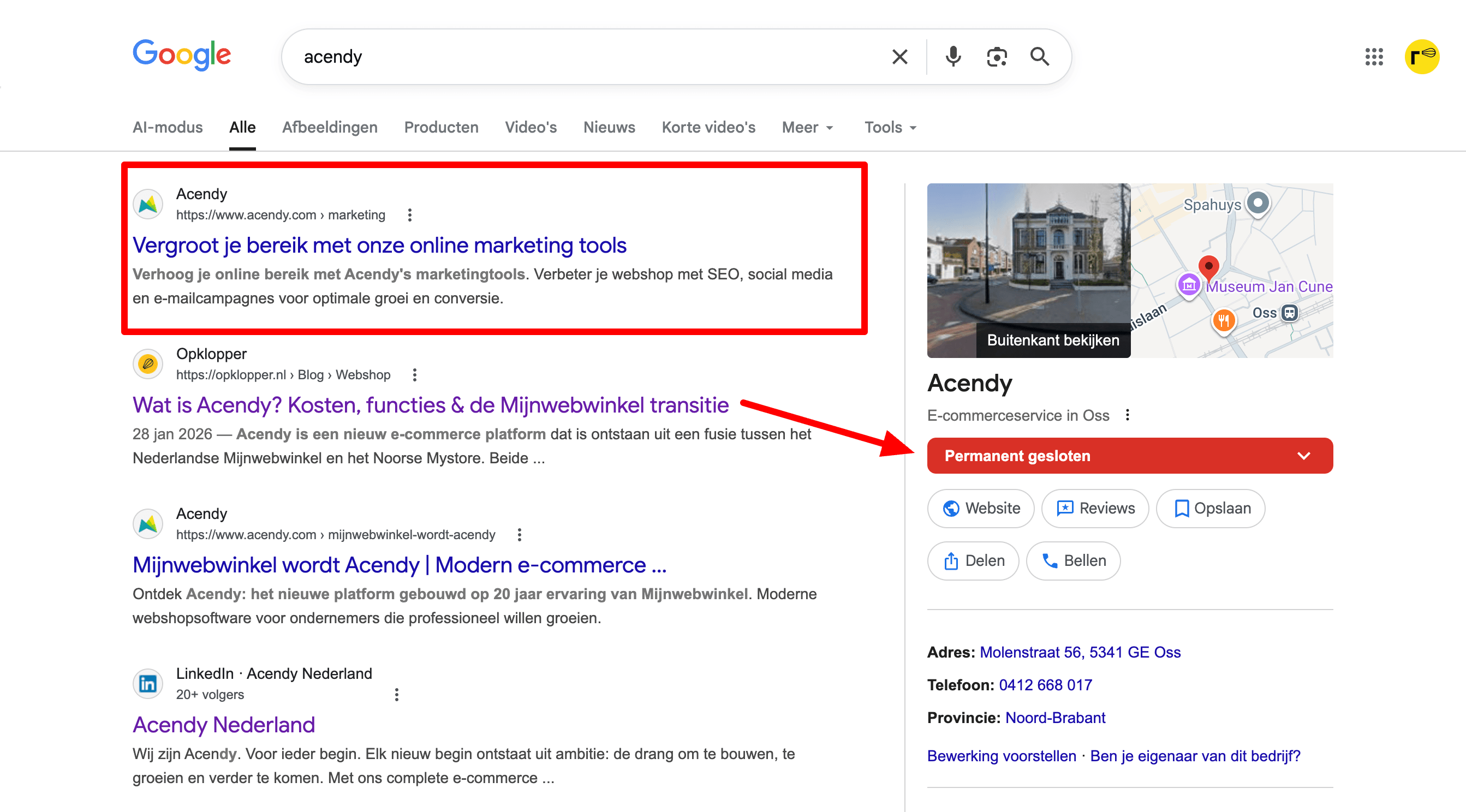Click the acendy.com › marketing URL text
The height and width of the screenshot is (812, 1466).
281,215
